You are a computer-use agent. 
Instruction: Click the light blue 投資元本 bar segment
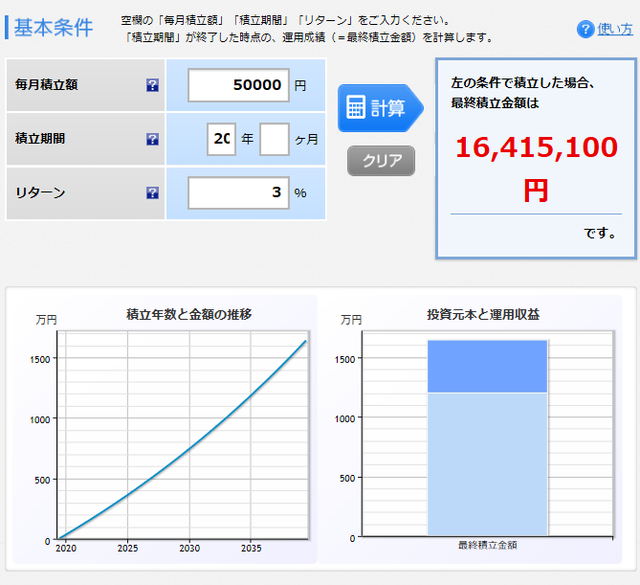click(487, 464)
